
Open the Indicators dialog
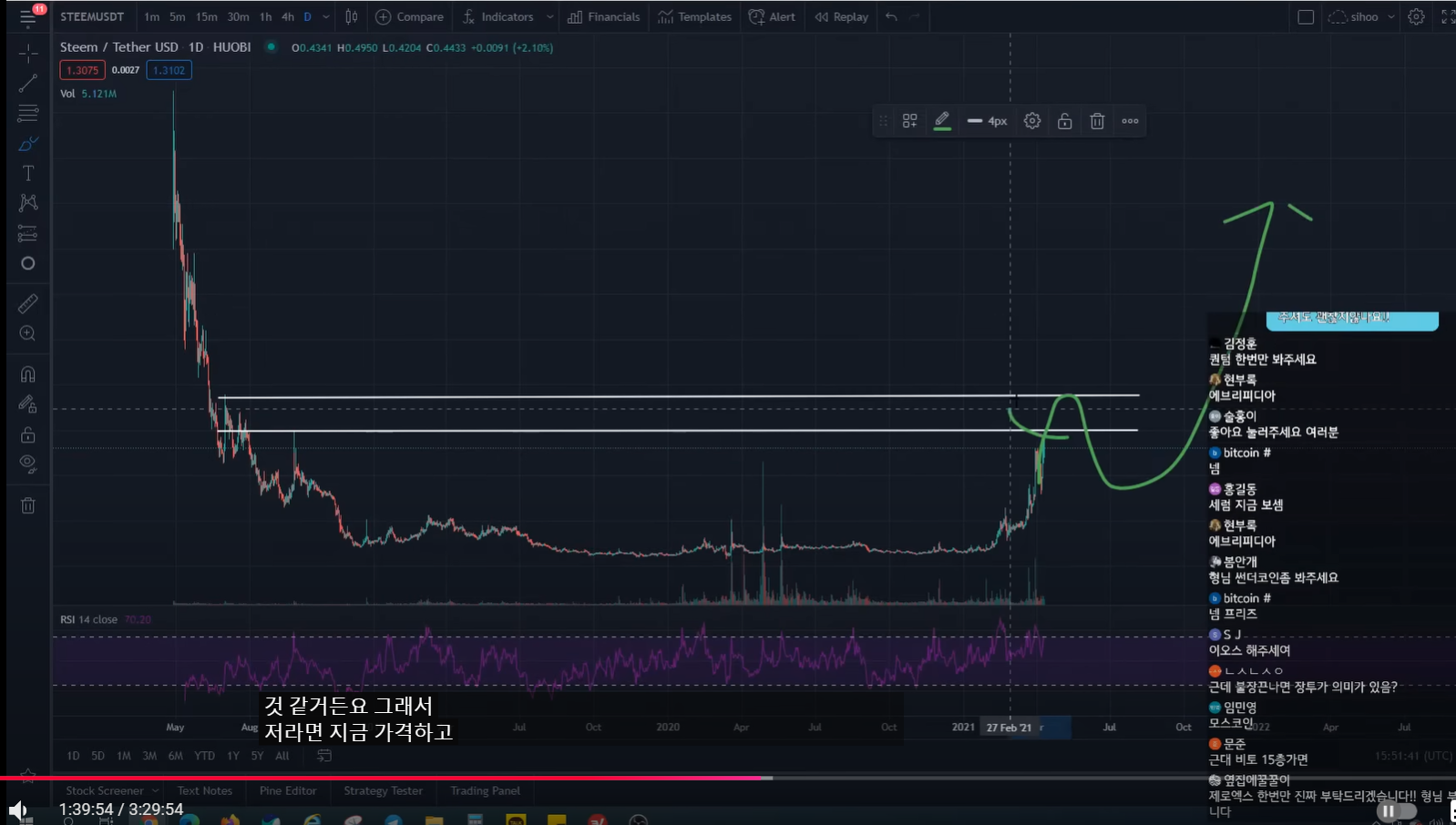coord(497,16)
